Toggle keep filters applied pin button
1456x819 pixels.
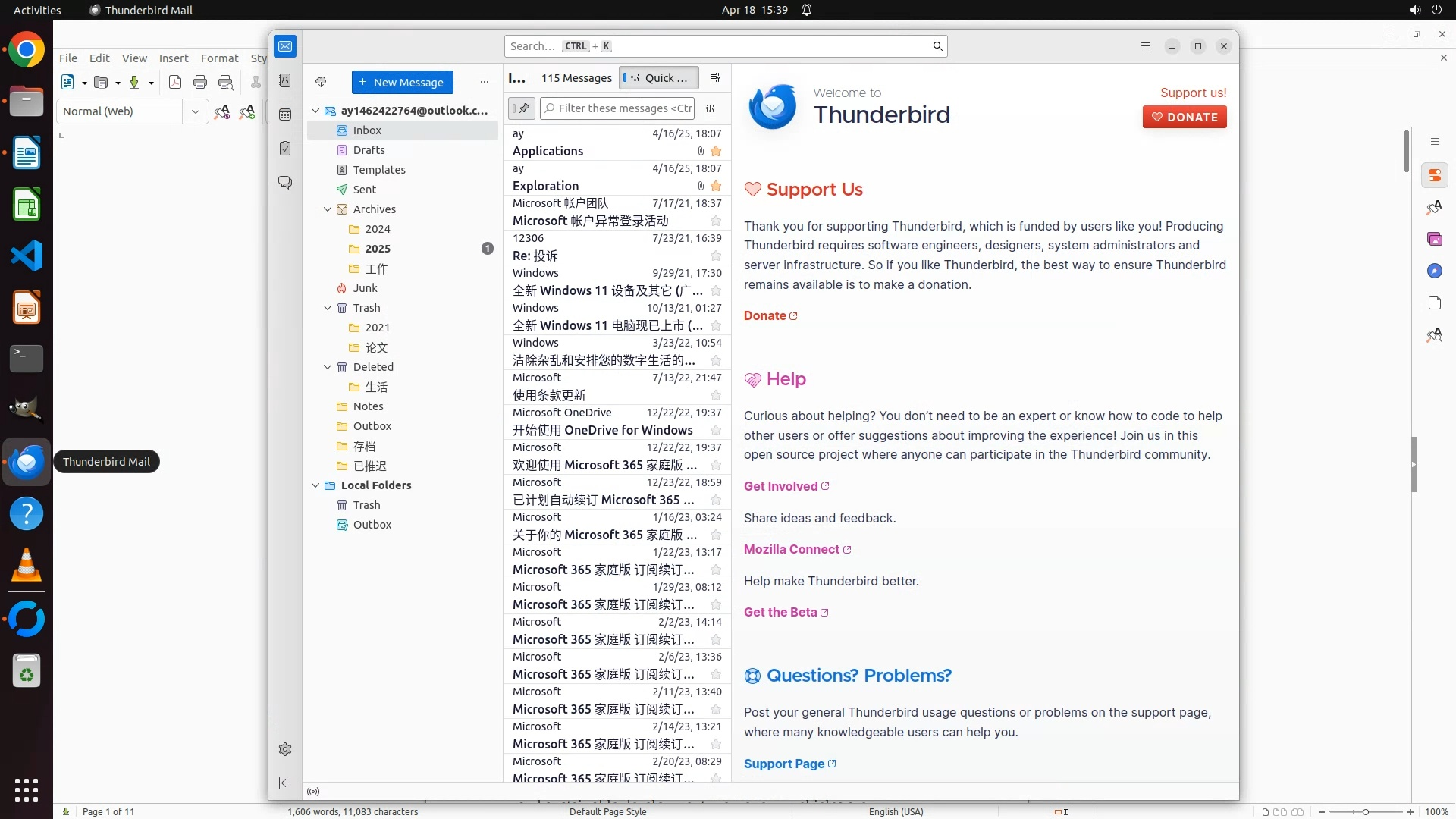[522, 108]
